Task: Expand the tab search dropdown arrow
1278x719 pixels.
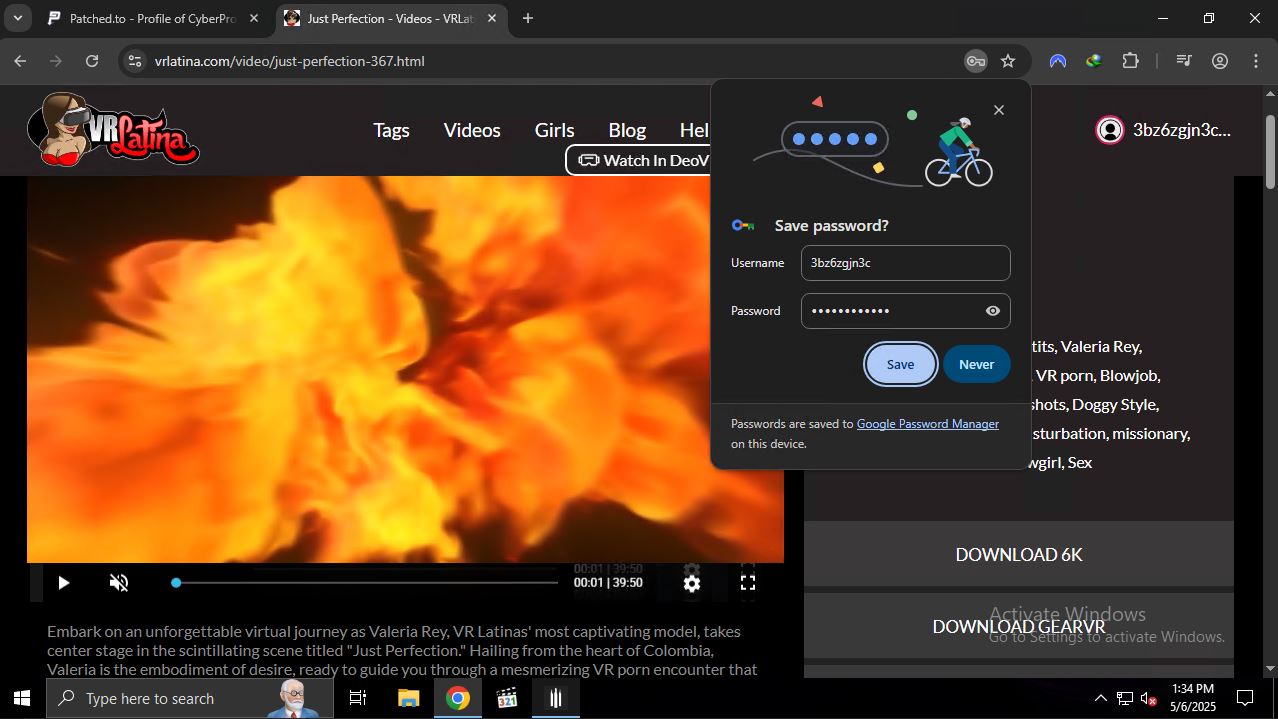Action: 18,18
